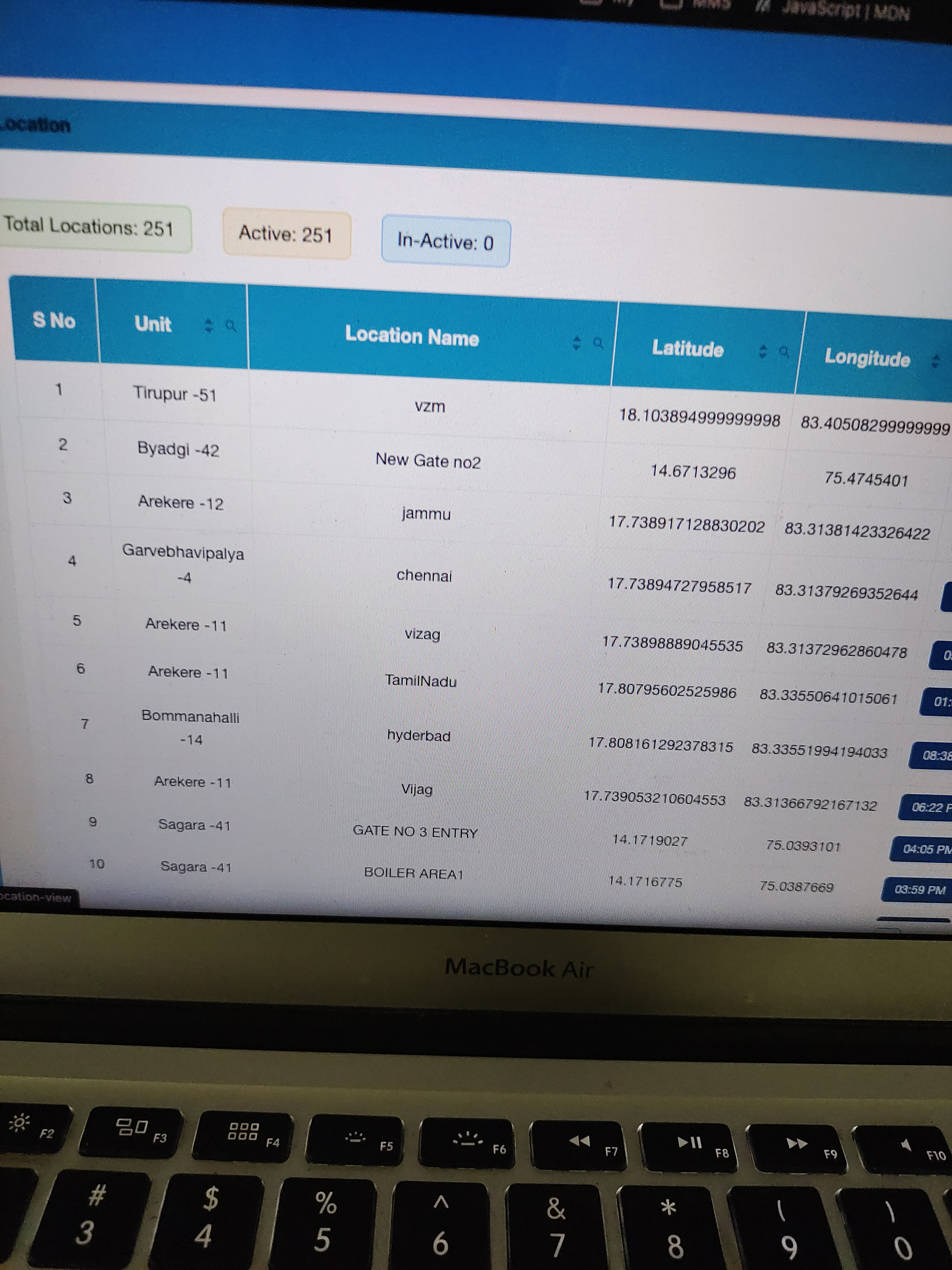
Task: Click the Location Name search magnifier
Action: 598,343
